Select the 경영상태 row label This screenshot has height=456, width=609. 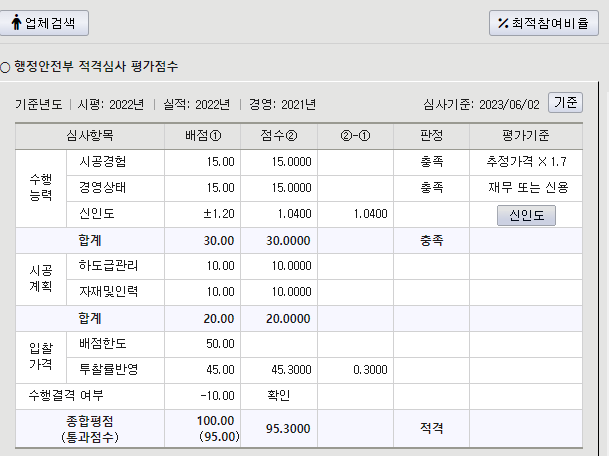103,188
